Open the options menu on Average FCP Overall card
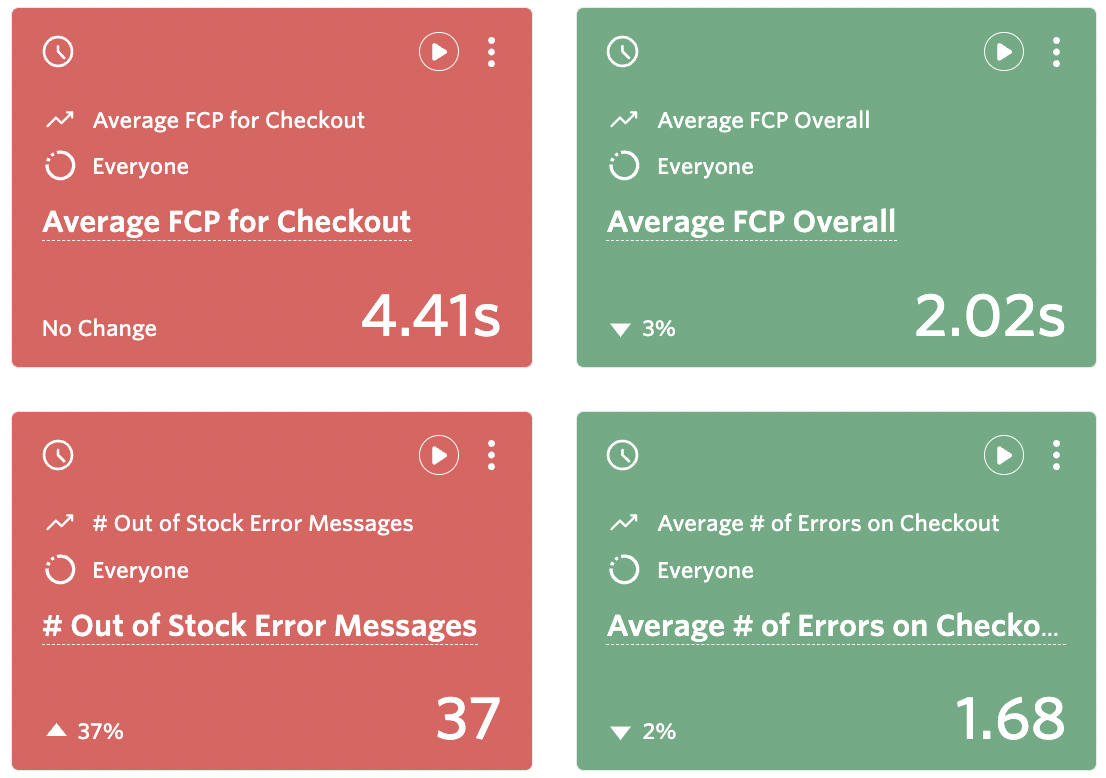Viewport: 1106px width, 778px height. click(x=1057, y=52)
